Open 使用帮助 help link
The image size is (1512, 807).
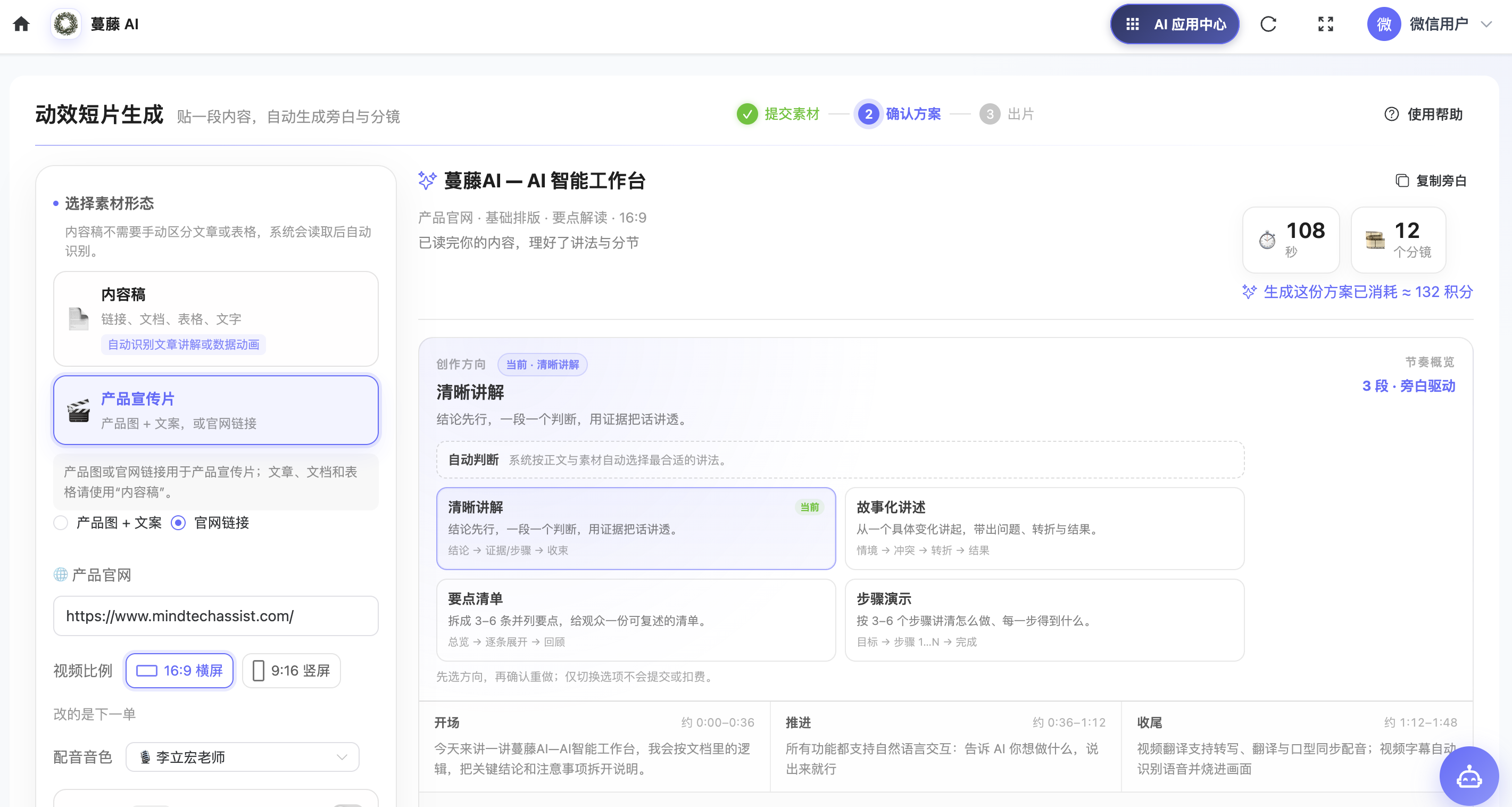click(x=1423, y=114)
